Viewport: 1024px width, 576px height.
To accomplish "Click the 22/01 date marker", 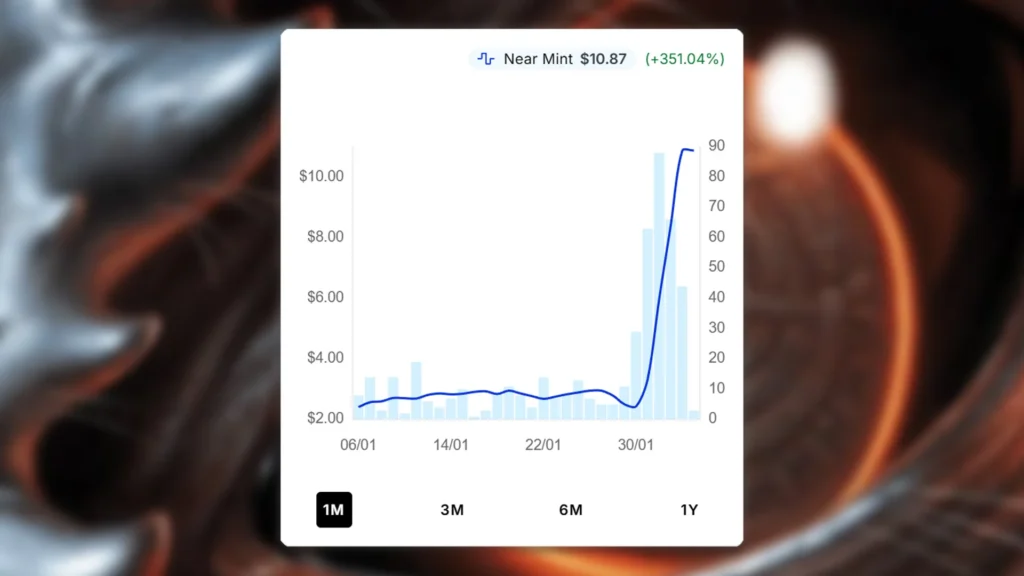I will point(544,445).
